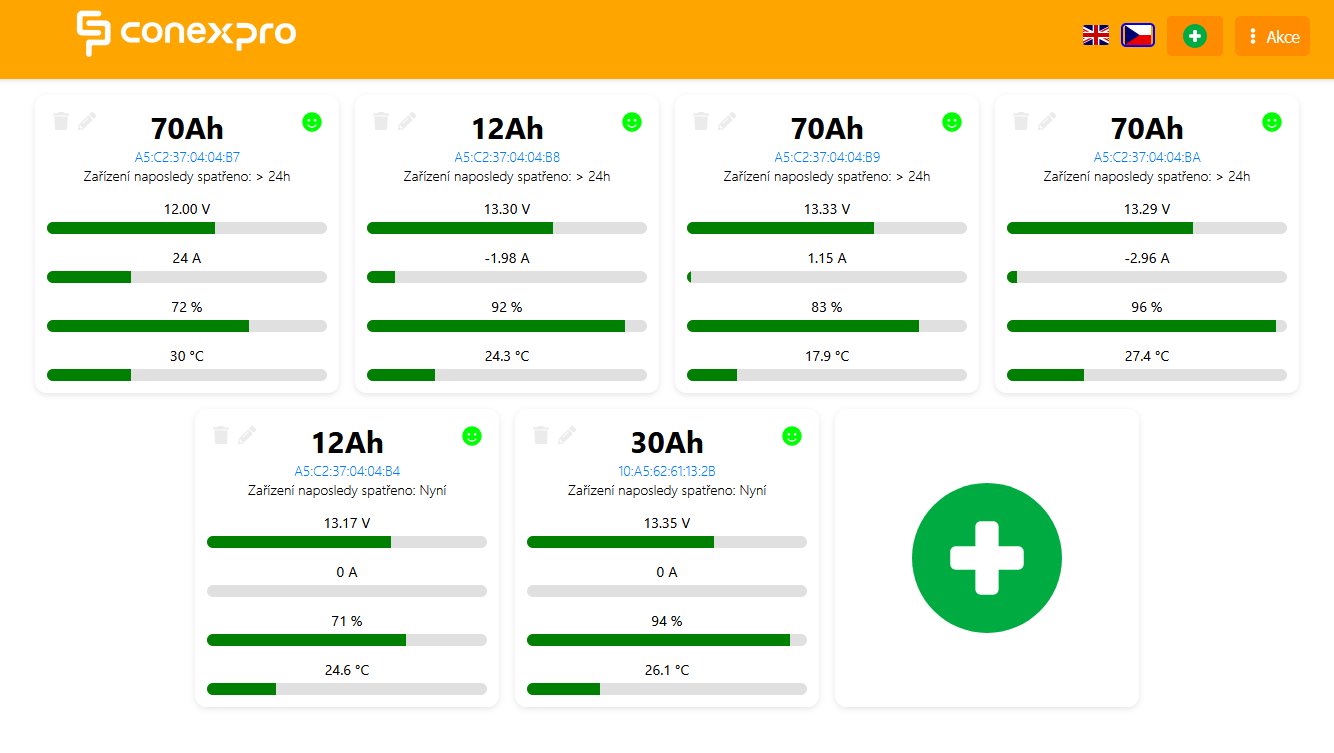Open the MAC address link 10:A5:62:61:13:2B
Screen dimensions: 1334x753
[x=666, y=471]
